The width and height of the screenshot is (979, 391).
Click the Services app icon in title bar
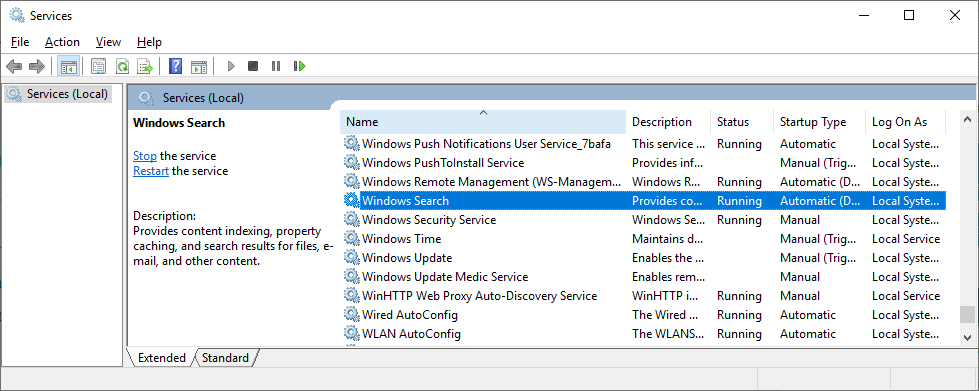(16, 15)
